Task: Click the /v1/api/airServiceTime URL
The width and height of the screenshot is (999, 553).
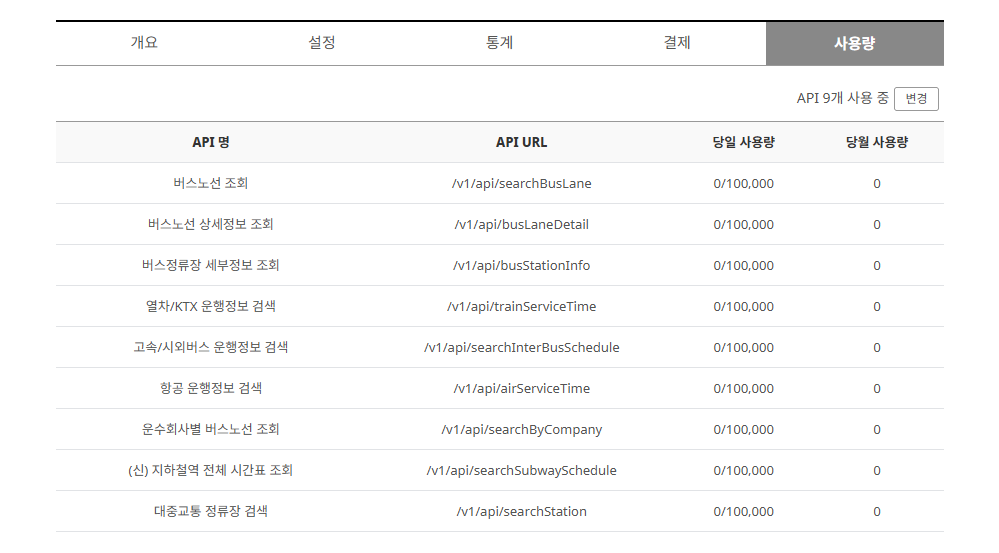Action: pyautogui.click(x=522, y=388)
